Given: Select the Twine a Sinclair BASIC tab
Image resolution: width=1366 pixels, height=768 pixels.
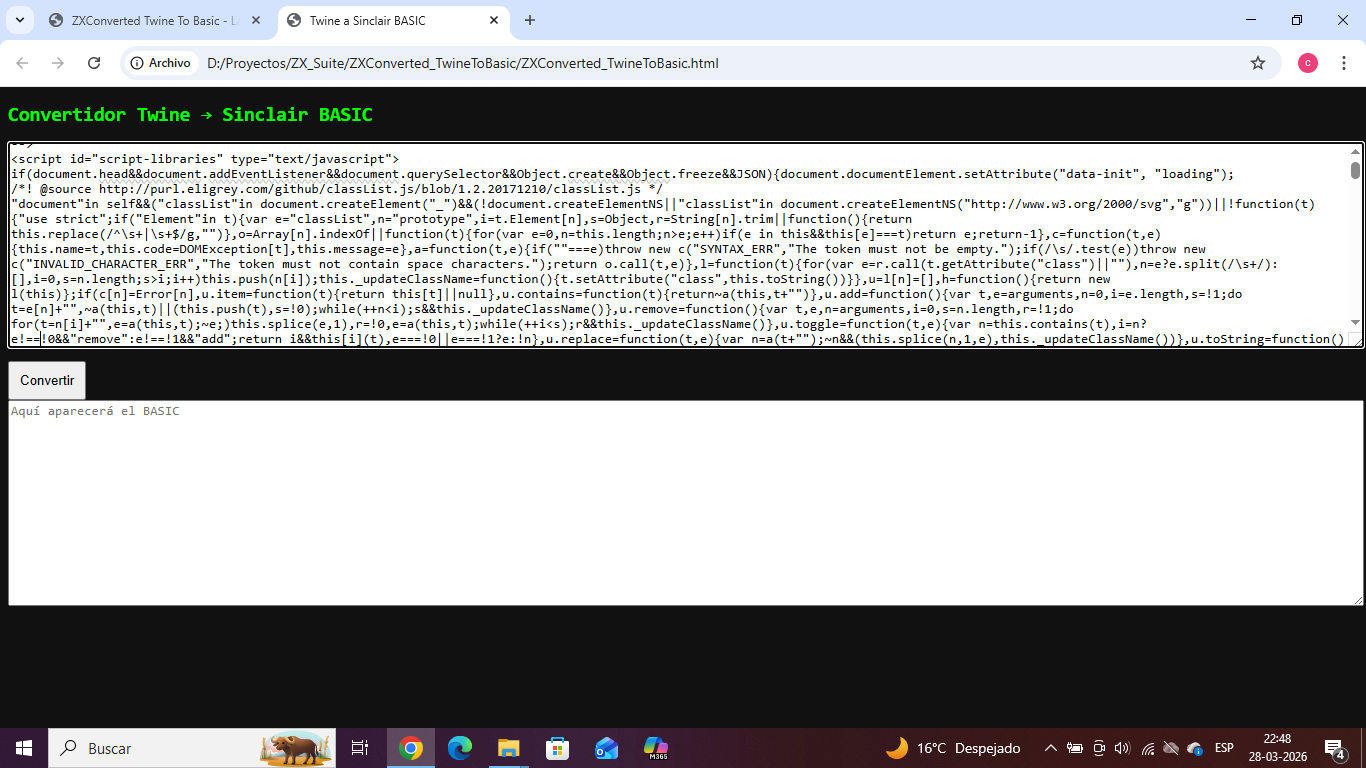Looking at the screenshot, I should pos(392,20).
